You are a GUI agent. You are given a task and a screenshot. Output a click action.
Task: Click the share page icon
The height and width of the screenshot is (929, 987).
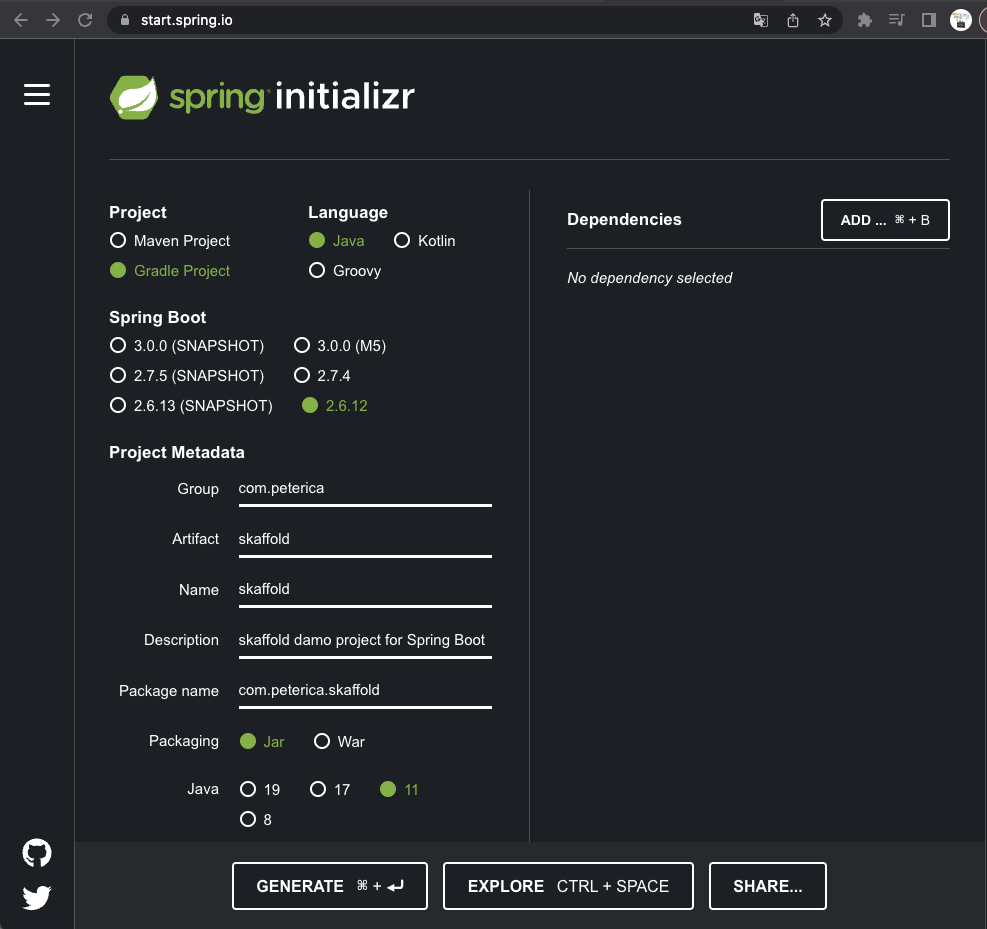[x=793, y=20]
